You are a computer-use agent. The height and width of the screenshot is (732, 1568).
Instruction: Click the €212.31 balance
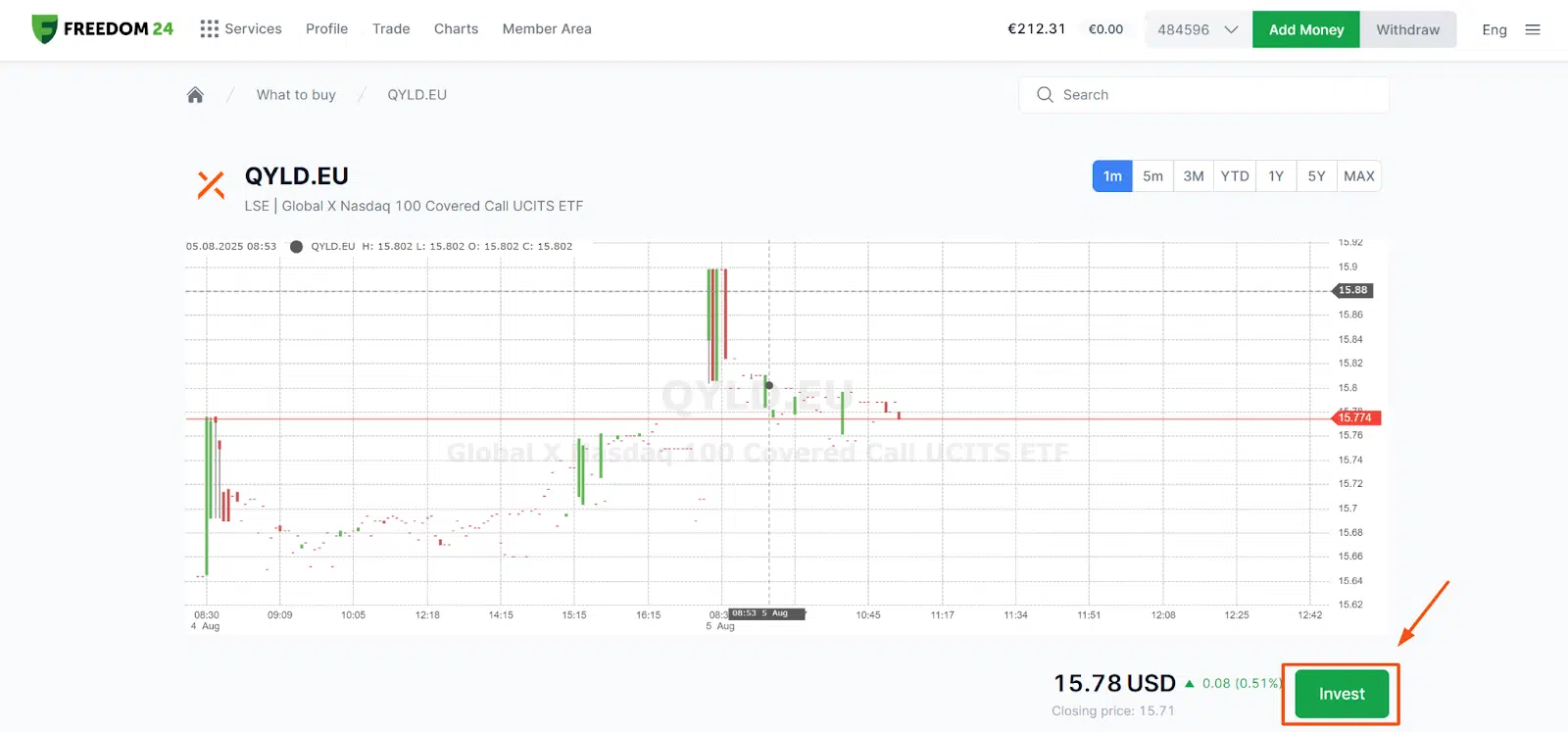click(x=1036, y=29)
